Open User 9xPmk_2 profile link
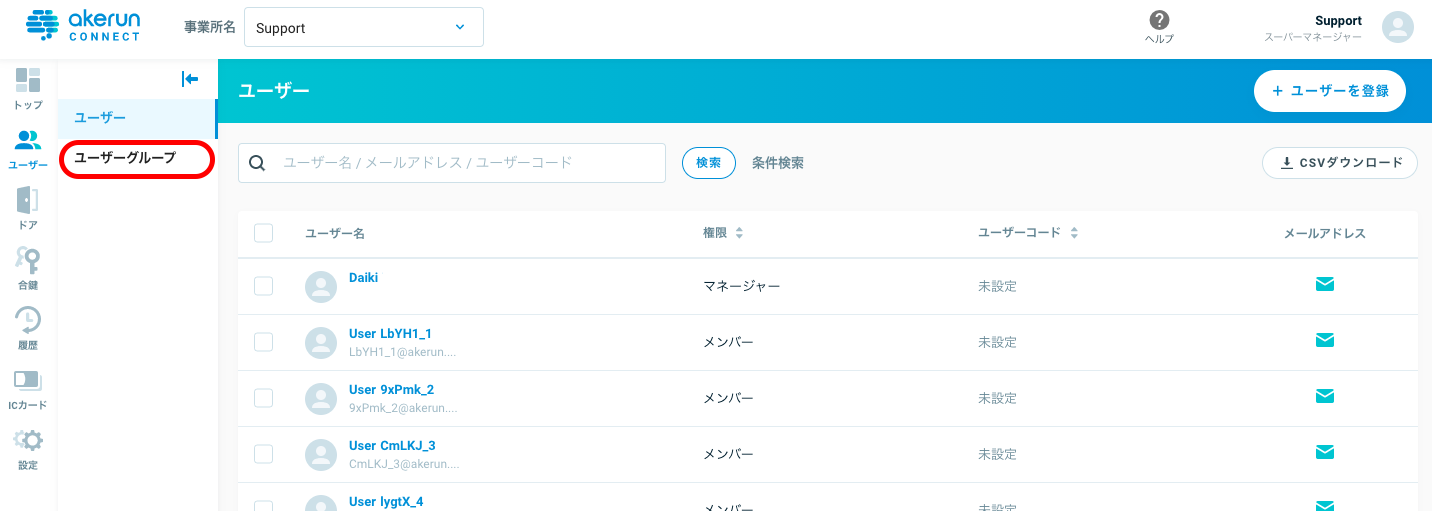This screenshot has height=511, width=1432. tap(392, 389)
